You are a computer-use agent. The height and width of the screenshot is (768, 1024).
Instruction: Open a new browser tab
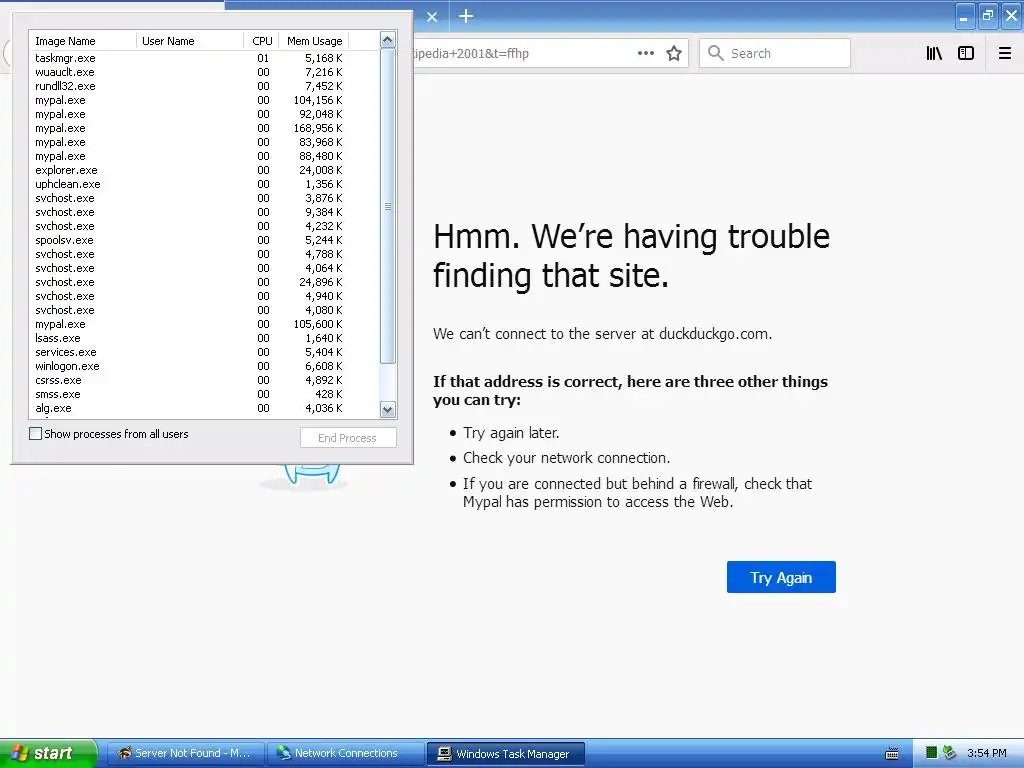[466, 16]
